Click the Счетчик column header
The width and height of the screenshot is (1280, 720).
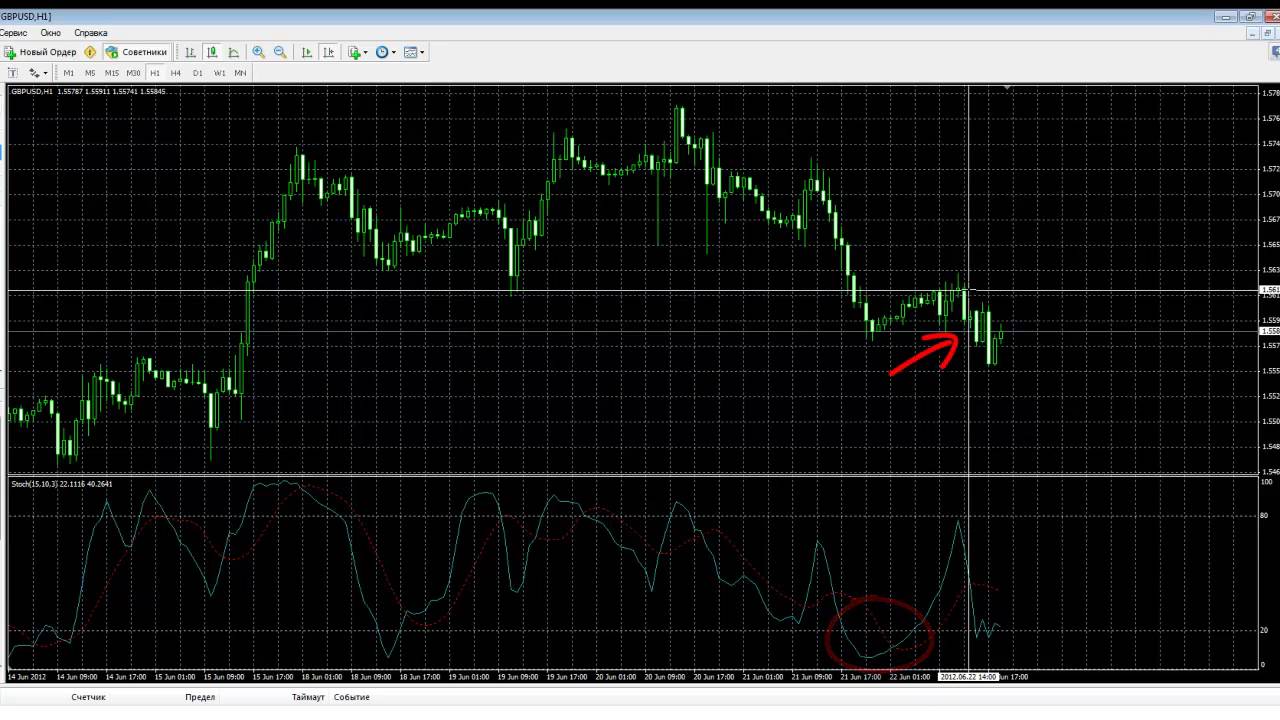(x=88, y=697)
